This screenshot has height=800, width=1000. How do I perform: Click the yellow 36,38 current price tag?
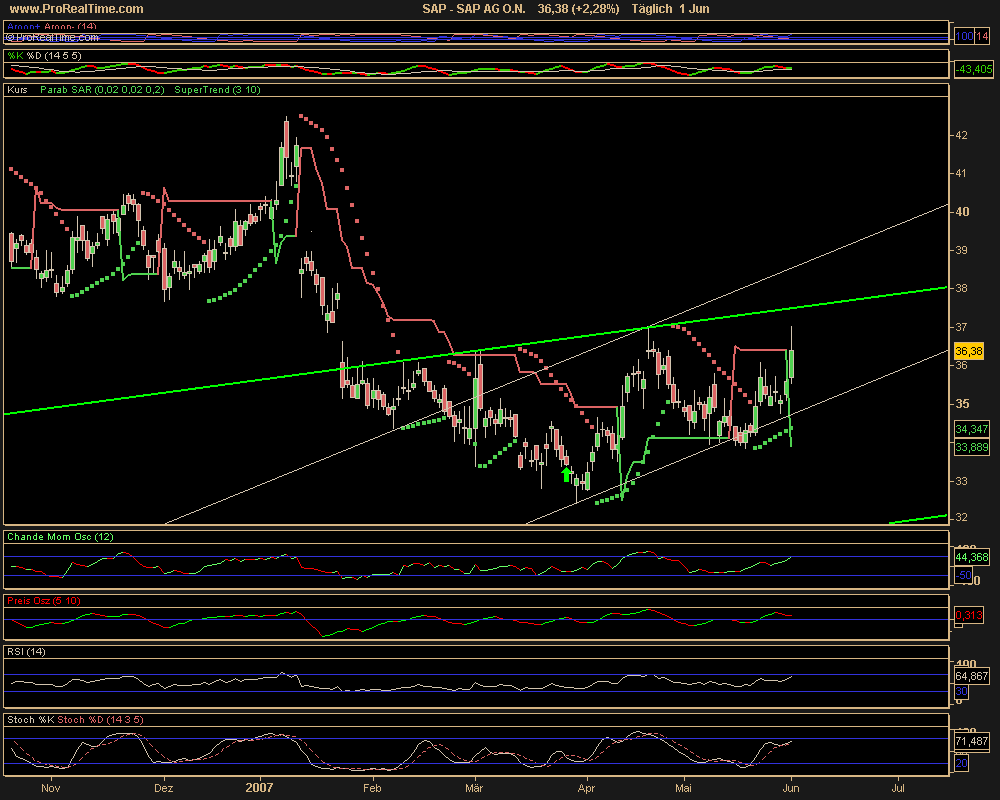pos(969,352)
